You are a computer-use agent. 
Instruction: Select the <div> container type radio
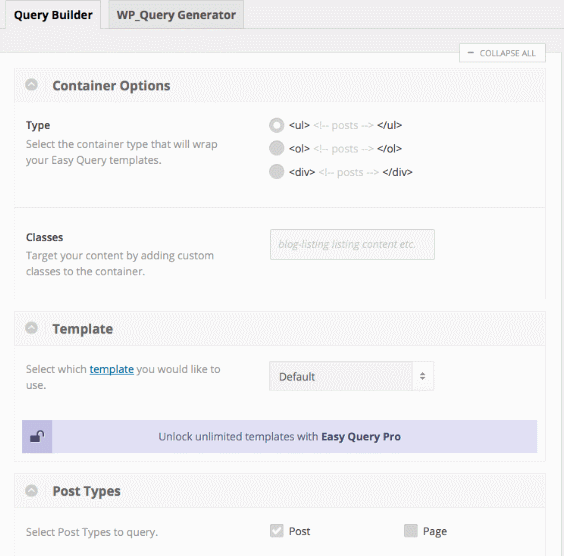(277, 172)
